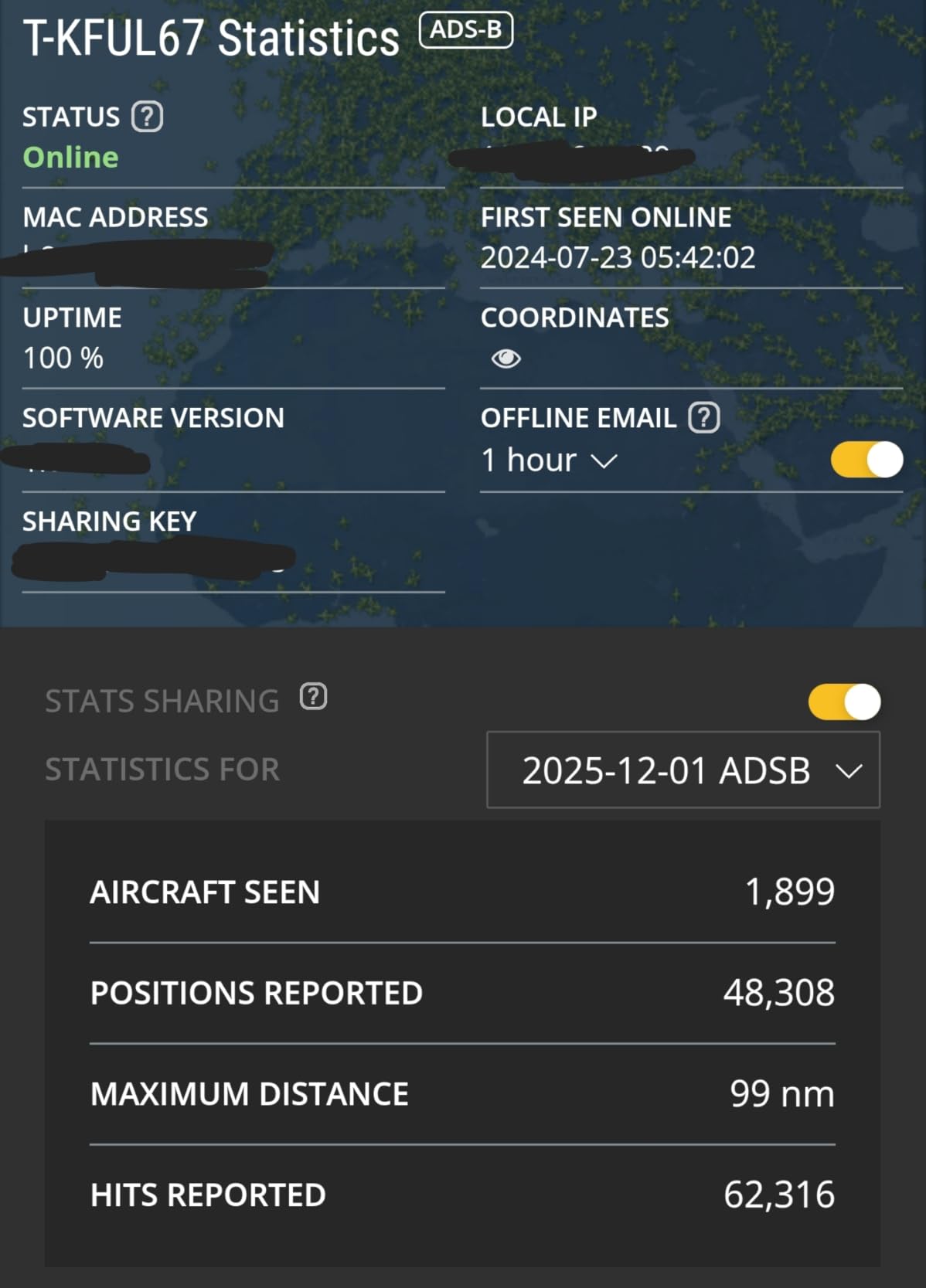
Task: Reveal coordinates using the eye icon
Action: (x=506, y=359)
